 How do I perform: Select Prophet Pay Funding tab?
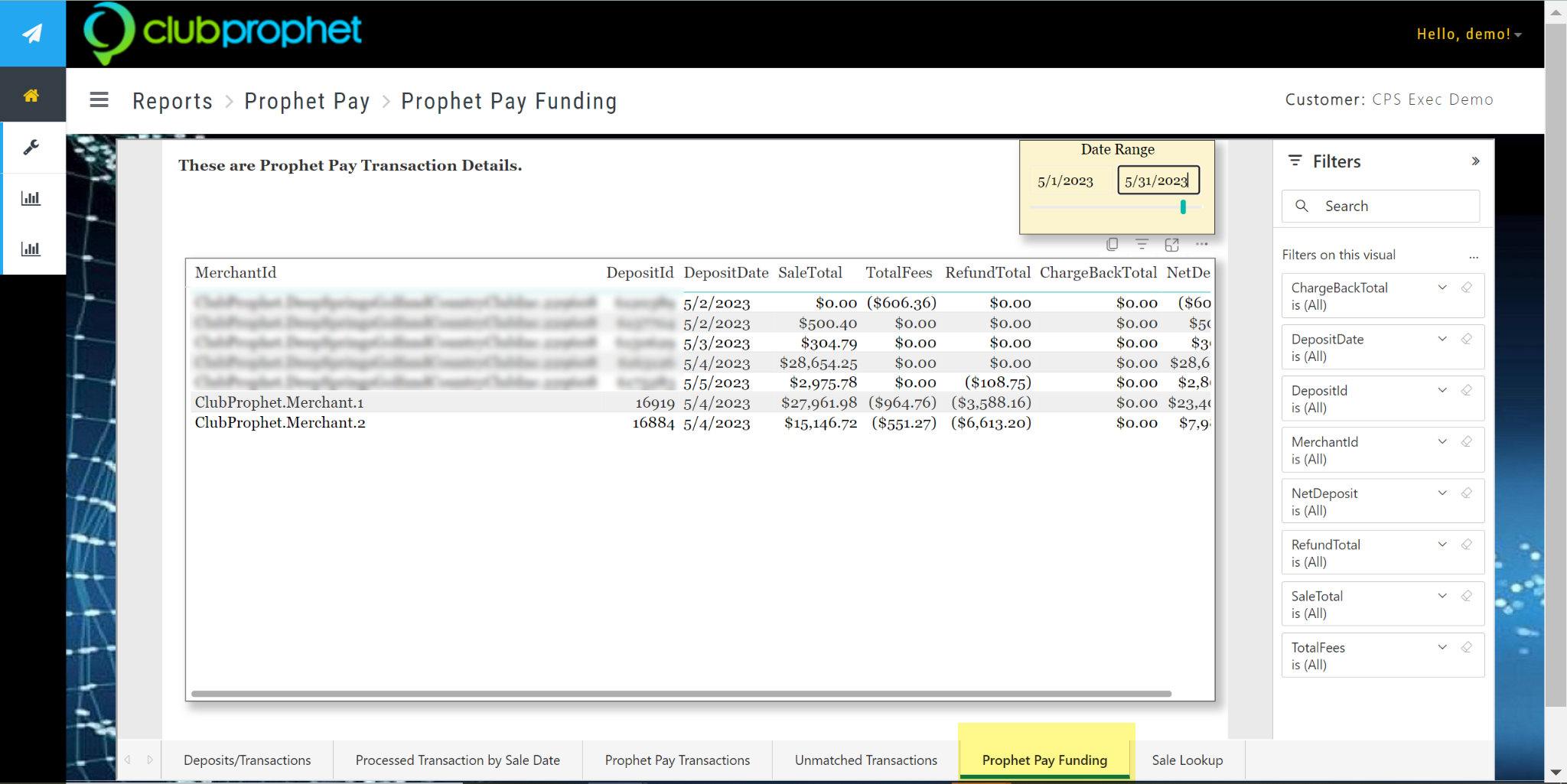[x=1044, y=760]
